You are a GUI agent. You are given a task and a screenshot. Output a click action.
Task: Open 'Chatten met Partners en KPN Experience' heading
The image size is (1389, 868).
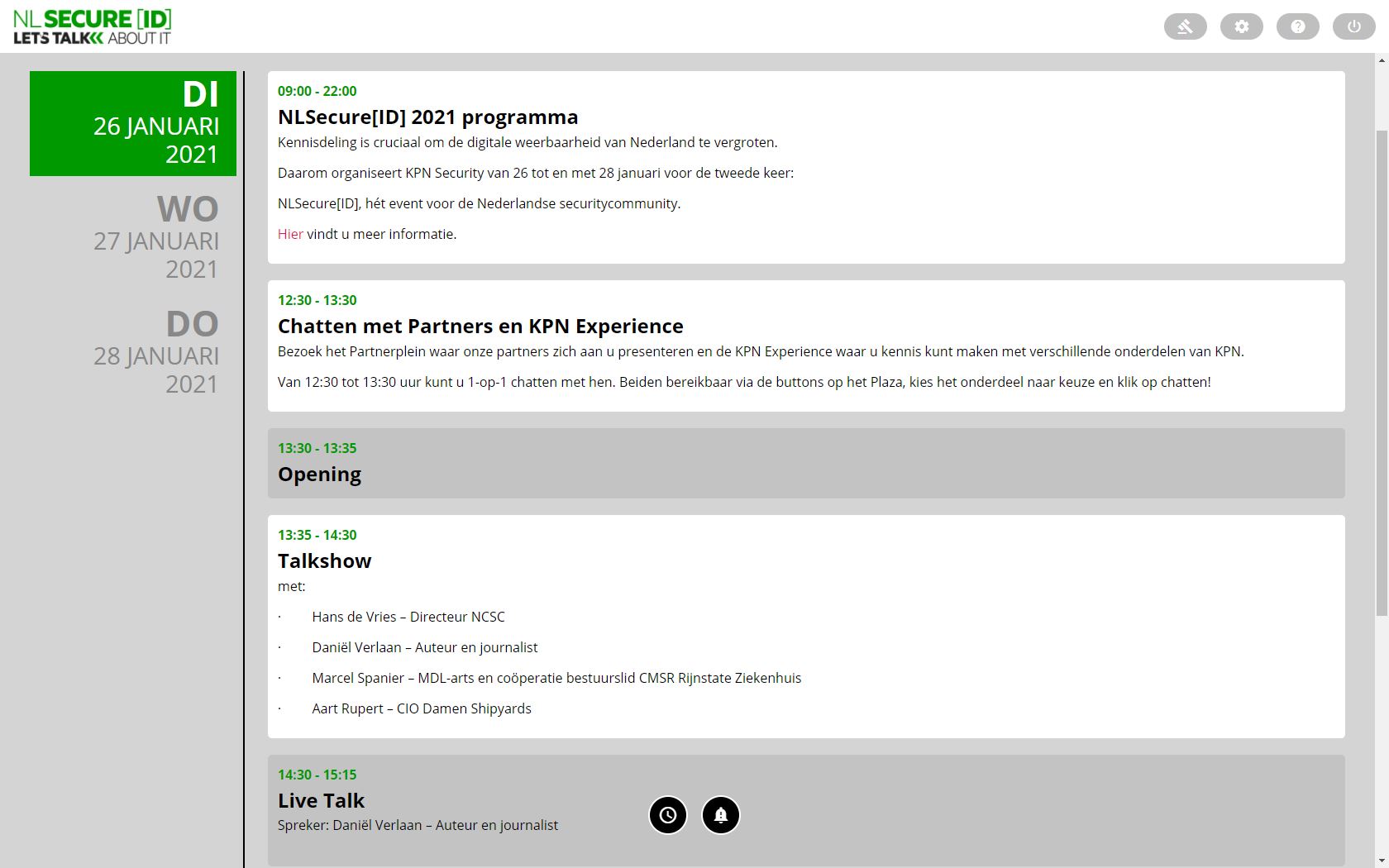[480, 327]
